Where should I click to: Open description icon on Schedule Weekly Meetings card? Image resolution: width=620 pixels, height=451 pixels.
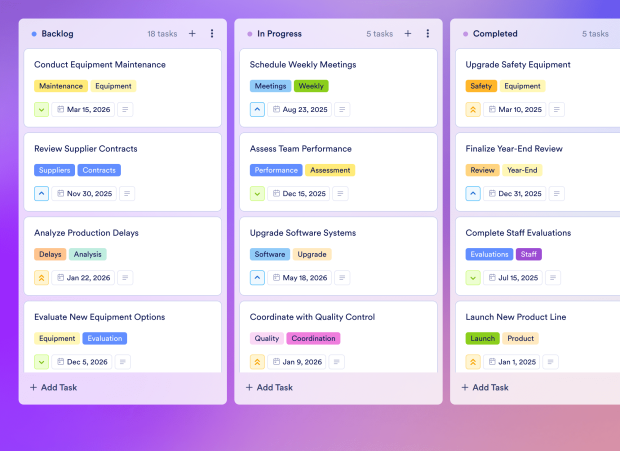342,109
